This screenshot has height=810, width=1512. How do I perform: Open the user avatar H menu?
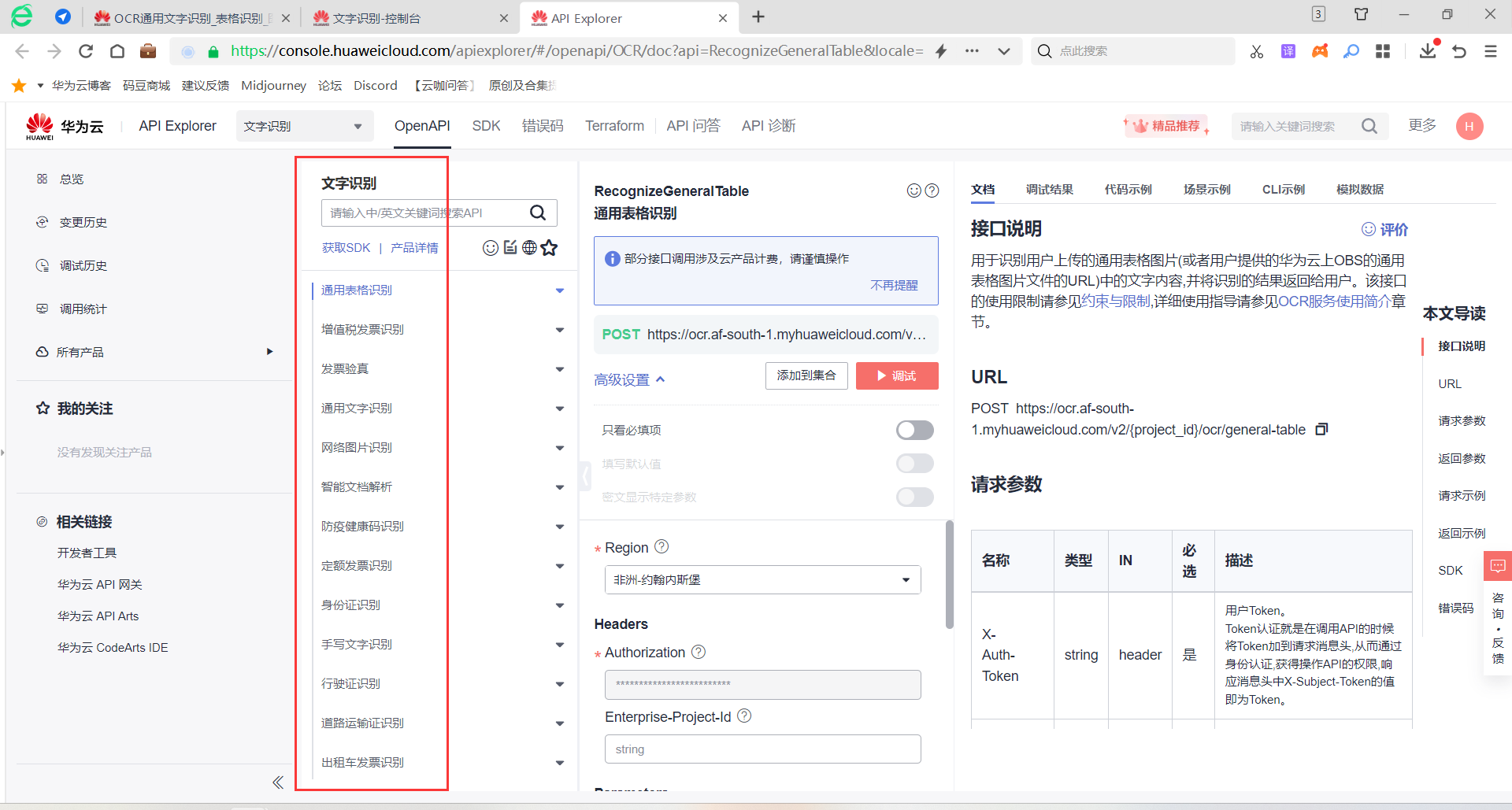tap(1469, 126)
